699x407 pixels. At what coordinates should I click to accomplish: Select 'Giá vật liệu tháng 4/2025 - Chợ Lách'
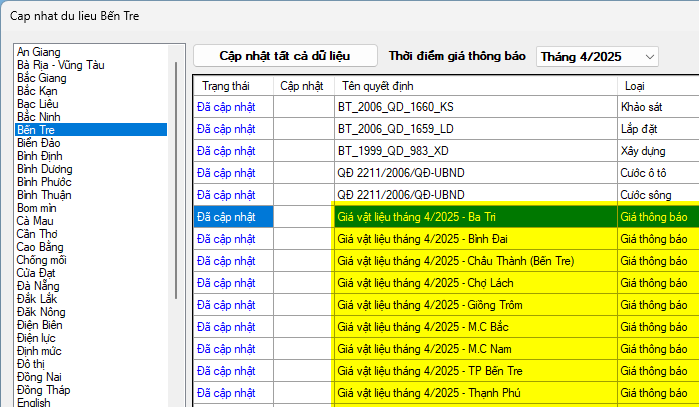click(476, 283)
